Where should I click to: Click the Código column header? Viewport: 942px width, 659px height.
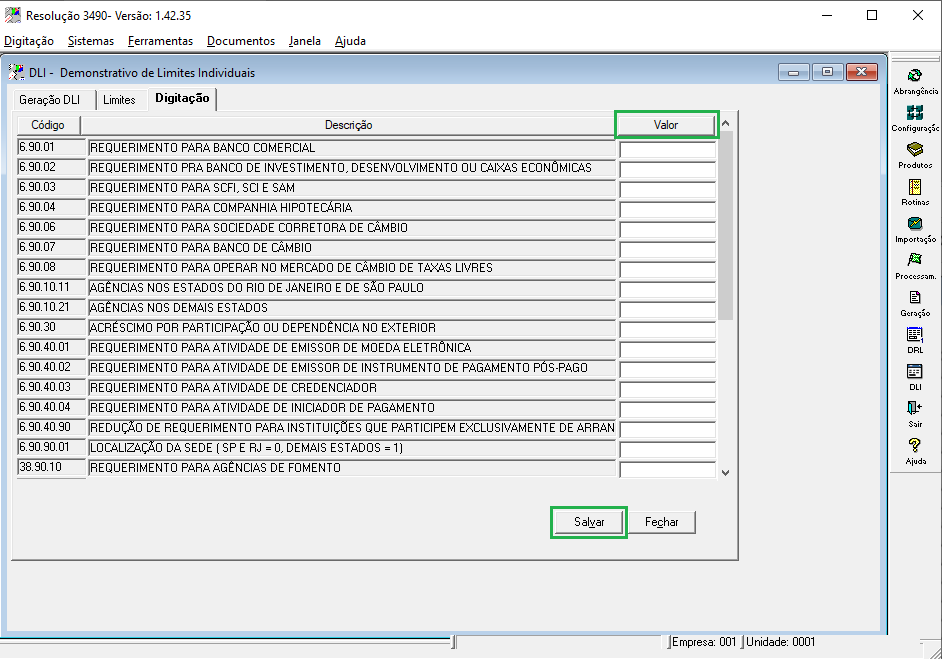(48, 125)
